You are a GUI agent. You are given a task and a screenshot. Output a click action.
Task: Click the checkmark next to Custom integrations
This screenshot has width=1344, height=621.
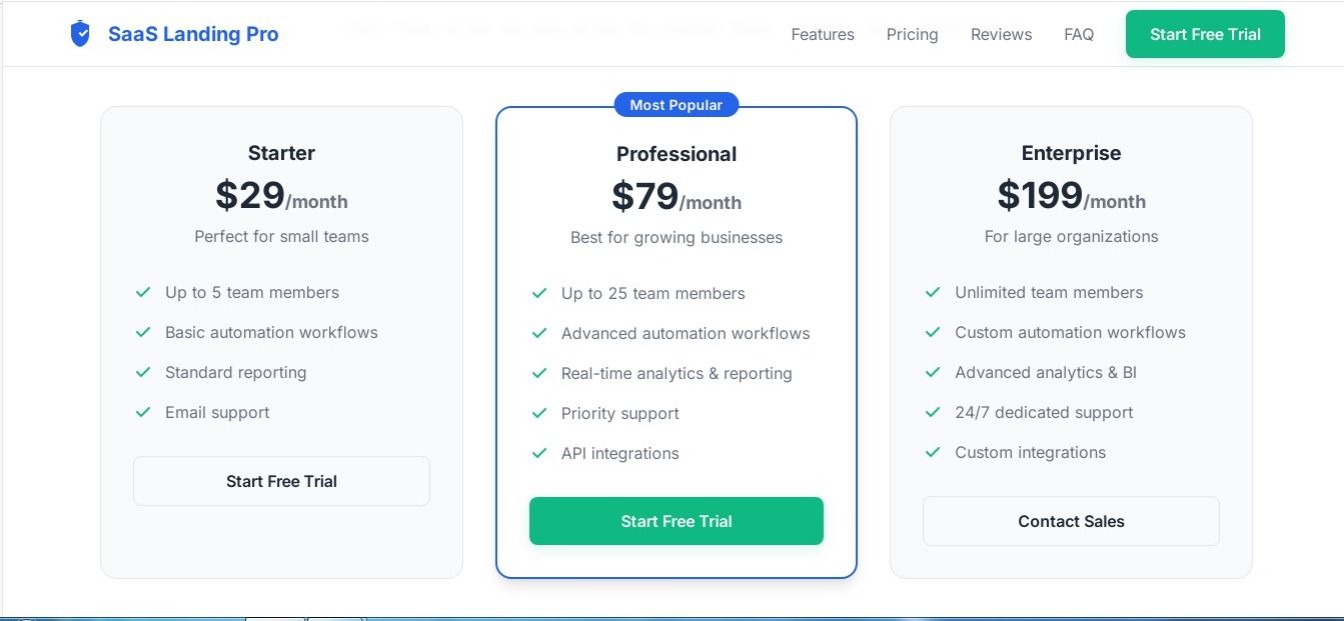[x=933, y=452]
